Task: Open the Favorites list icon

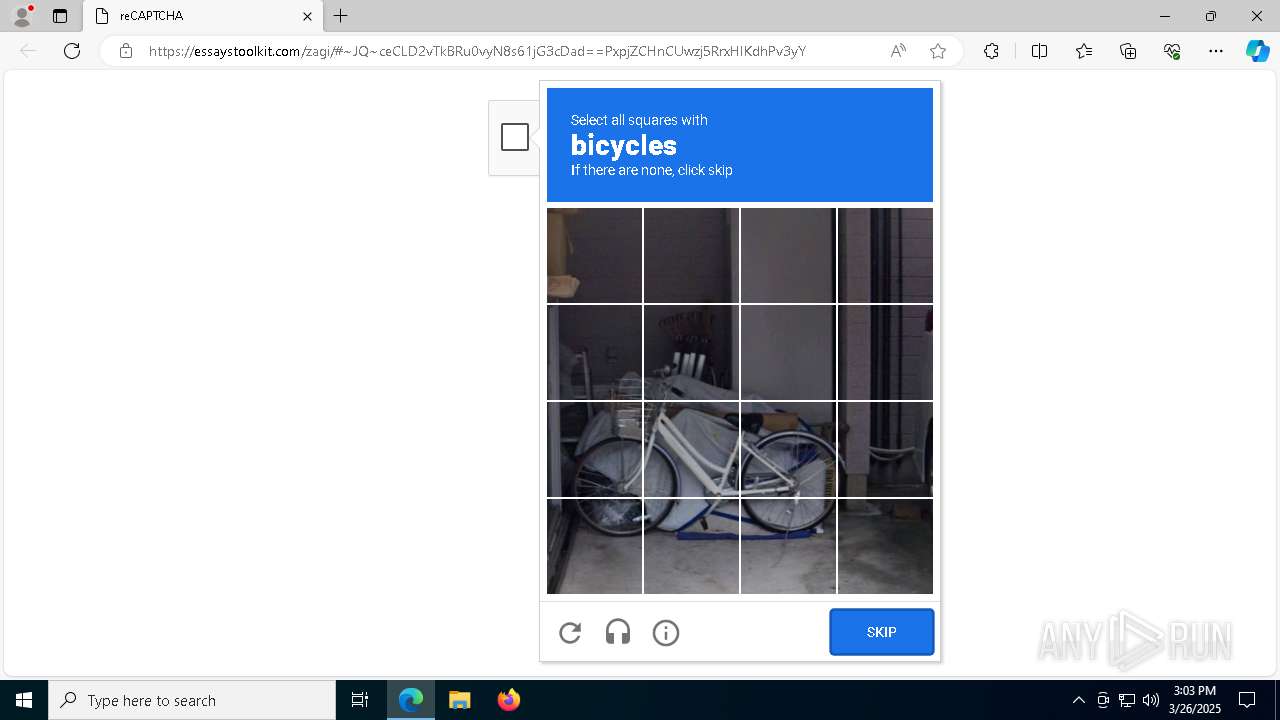Action: 1084,51
